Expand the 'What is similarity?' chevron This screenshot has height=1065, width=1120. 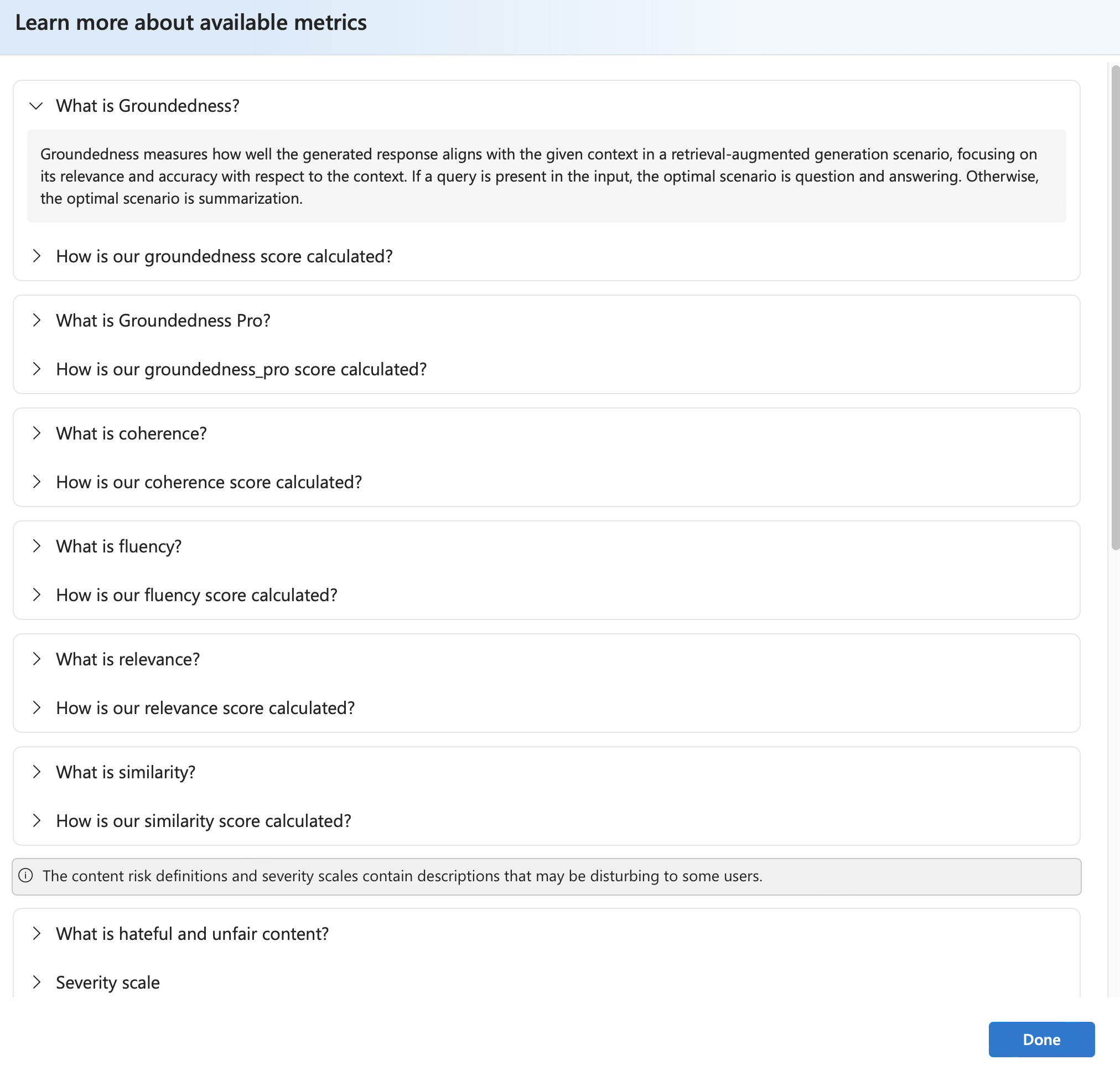click(37, 772)
